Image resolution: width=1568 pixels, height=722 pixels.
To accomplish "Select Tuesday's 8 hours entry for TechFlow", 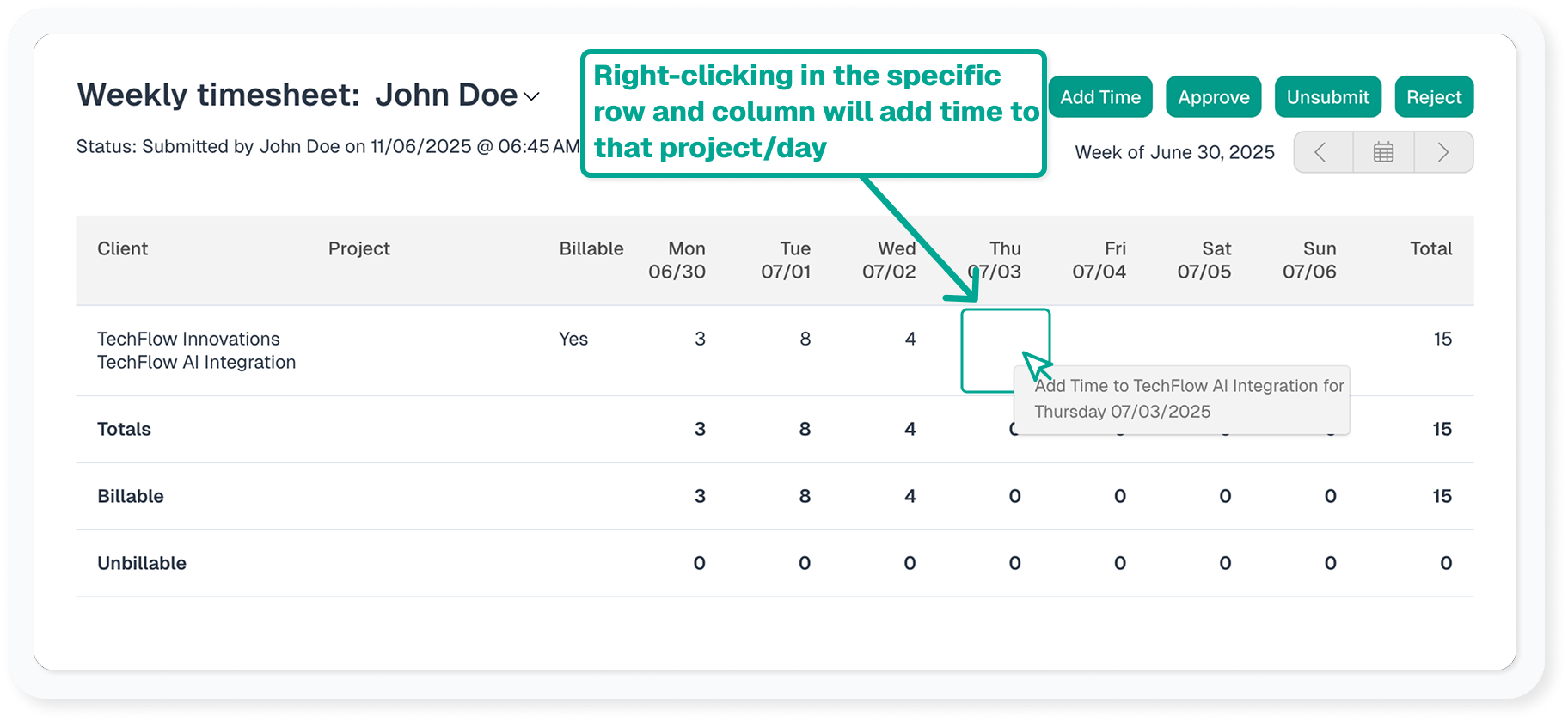I will (x=805, y=339).
